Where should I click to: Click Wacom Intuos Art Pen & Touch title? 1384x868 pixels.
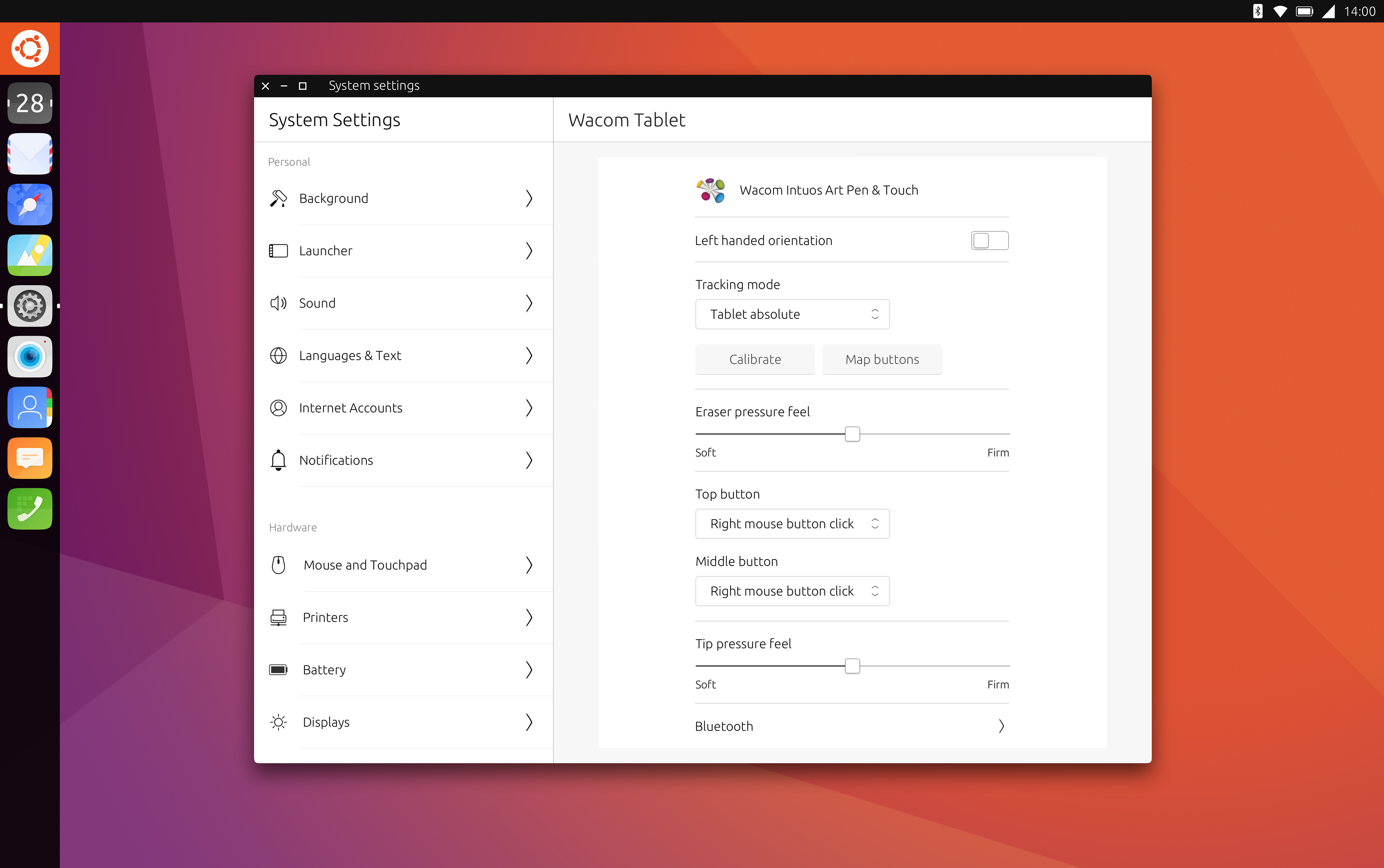[x=829, y=190]
